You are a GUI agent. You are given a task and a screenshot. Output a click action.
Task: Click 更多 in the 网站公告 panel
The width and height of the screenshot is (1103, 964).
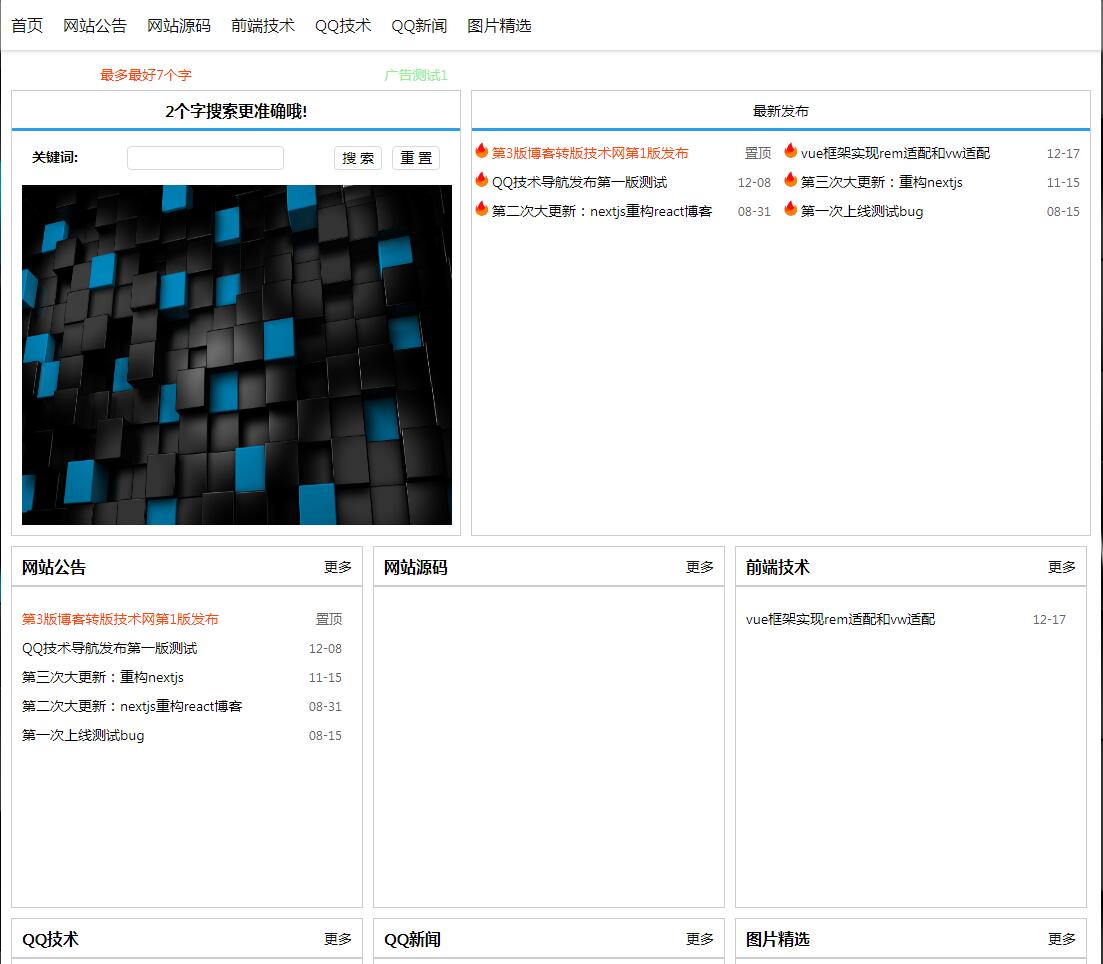click(x=338, y=567)
